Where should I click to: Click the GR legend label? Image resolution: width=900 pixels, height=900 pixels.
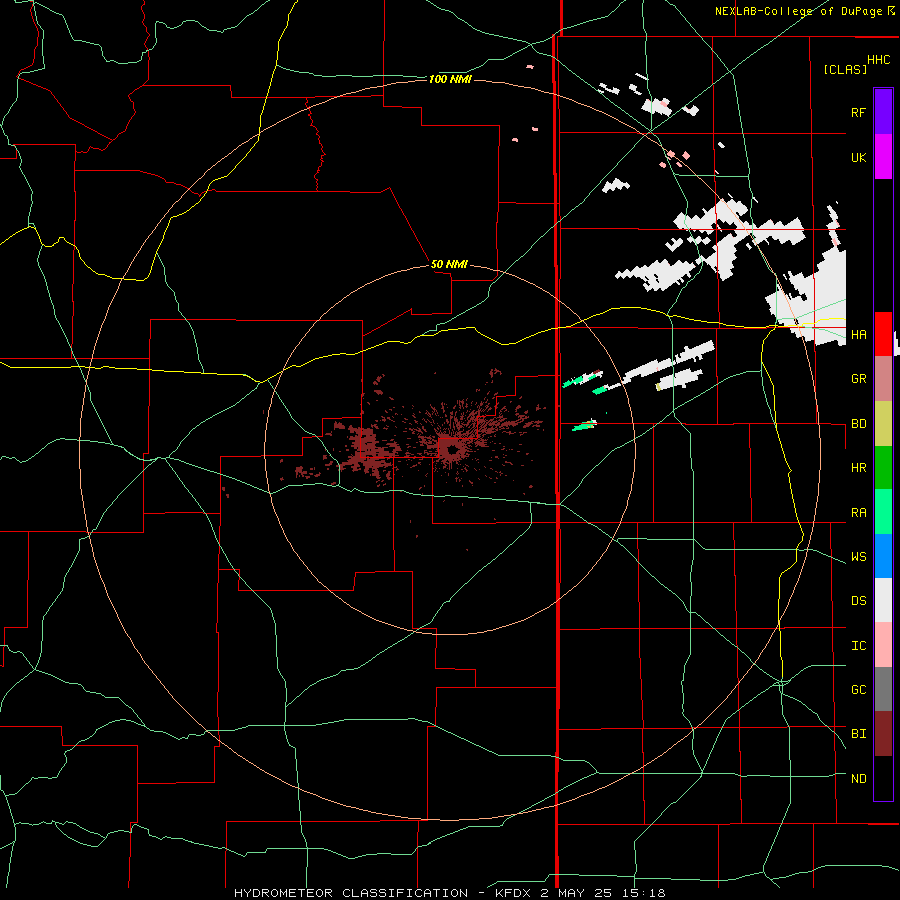tap(858, 379)
